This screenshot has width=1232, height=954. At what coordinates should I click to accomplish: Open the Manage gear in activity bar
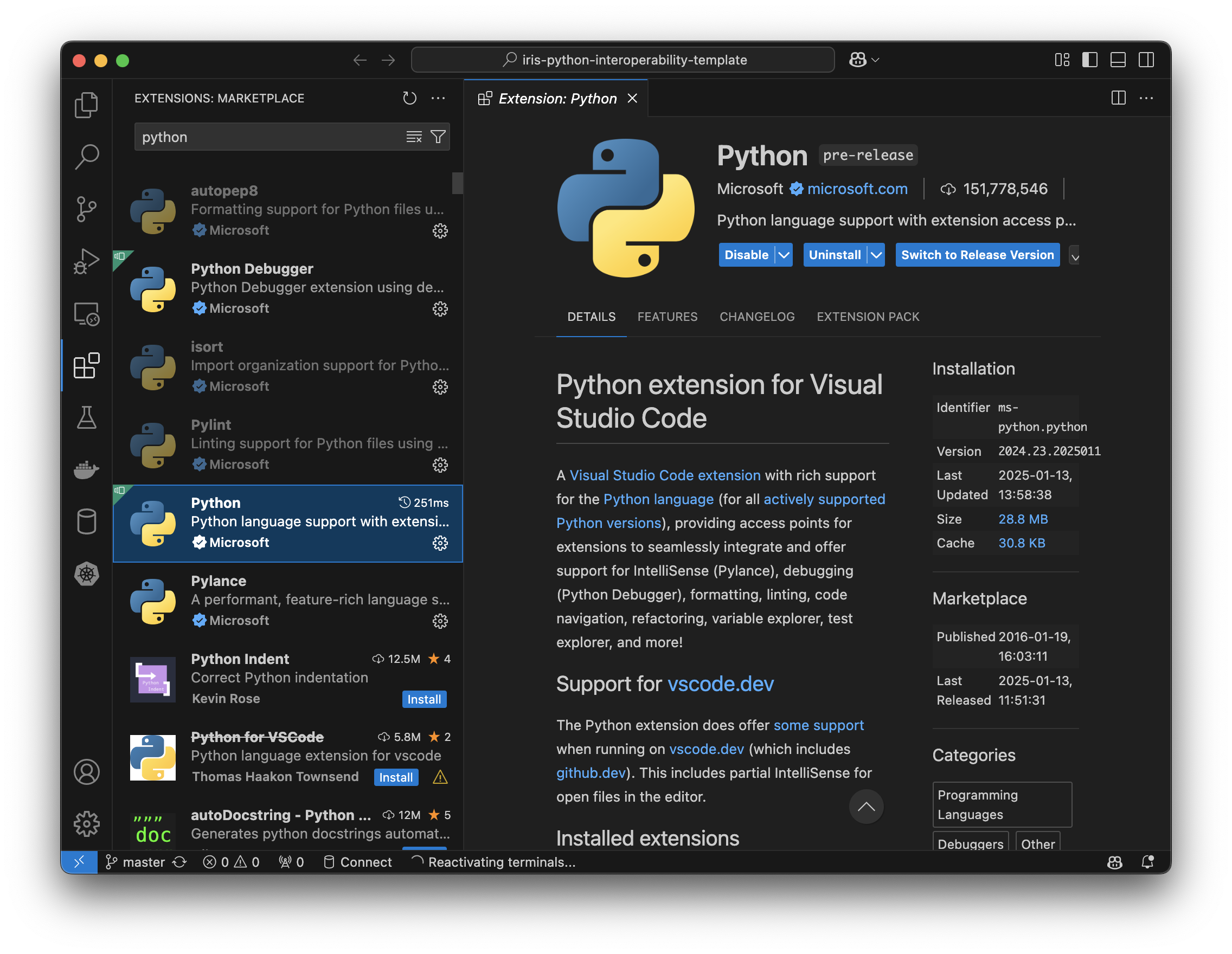[86, 824]
